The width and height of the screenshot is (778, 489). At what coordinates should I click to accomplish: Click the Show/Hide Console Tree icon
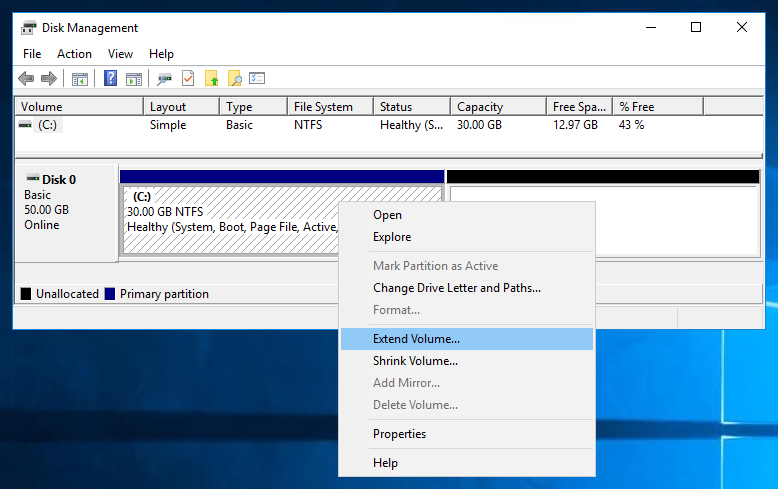pyautogui.click(x=79, y=78)
